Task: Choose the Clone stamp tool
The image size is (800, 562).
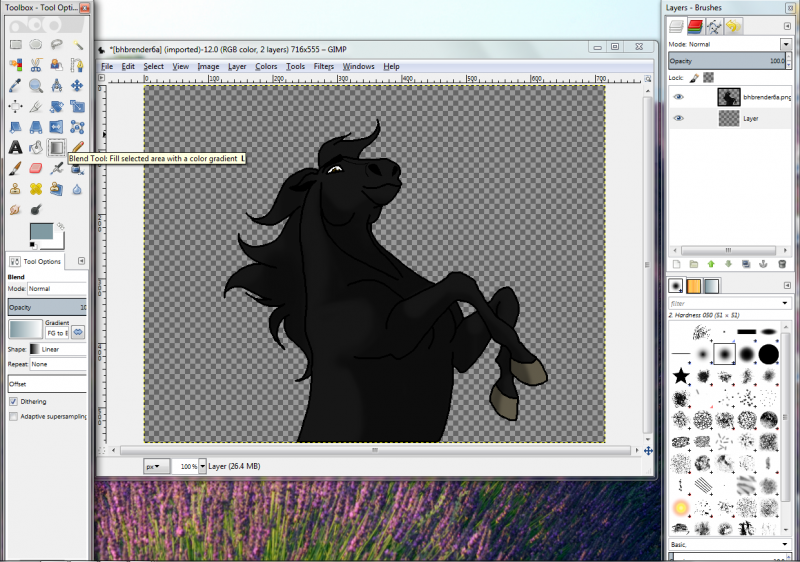Action: pyautogui.click(x=16, y=189)
